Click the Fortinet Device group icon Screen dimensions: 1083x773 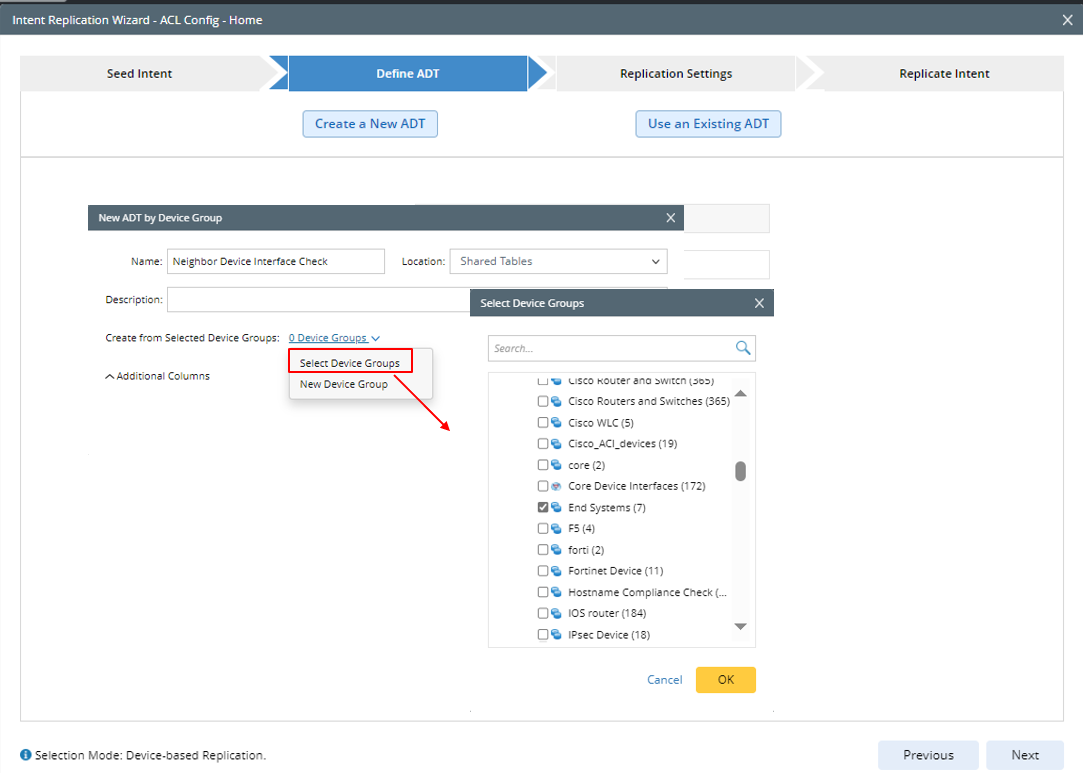pyautogui.click(x=556, y=571)
